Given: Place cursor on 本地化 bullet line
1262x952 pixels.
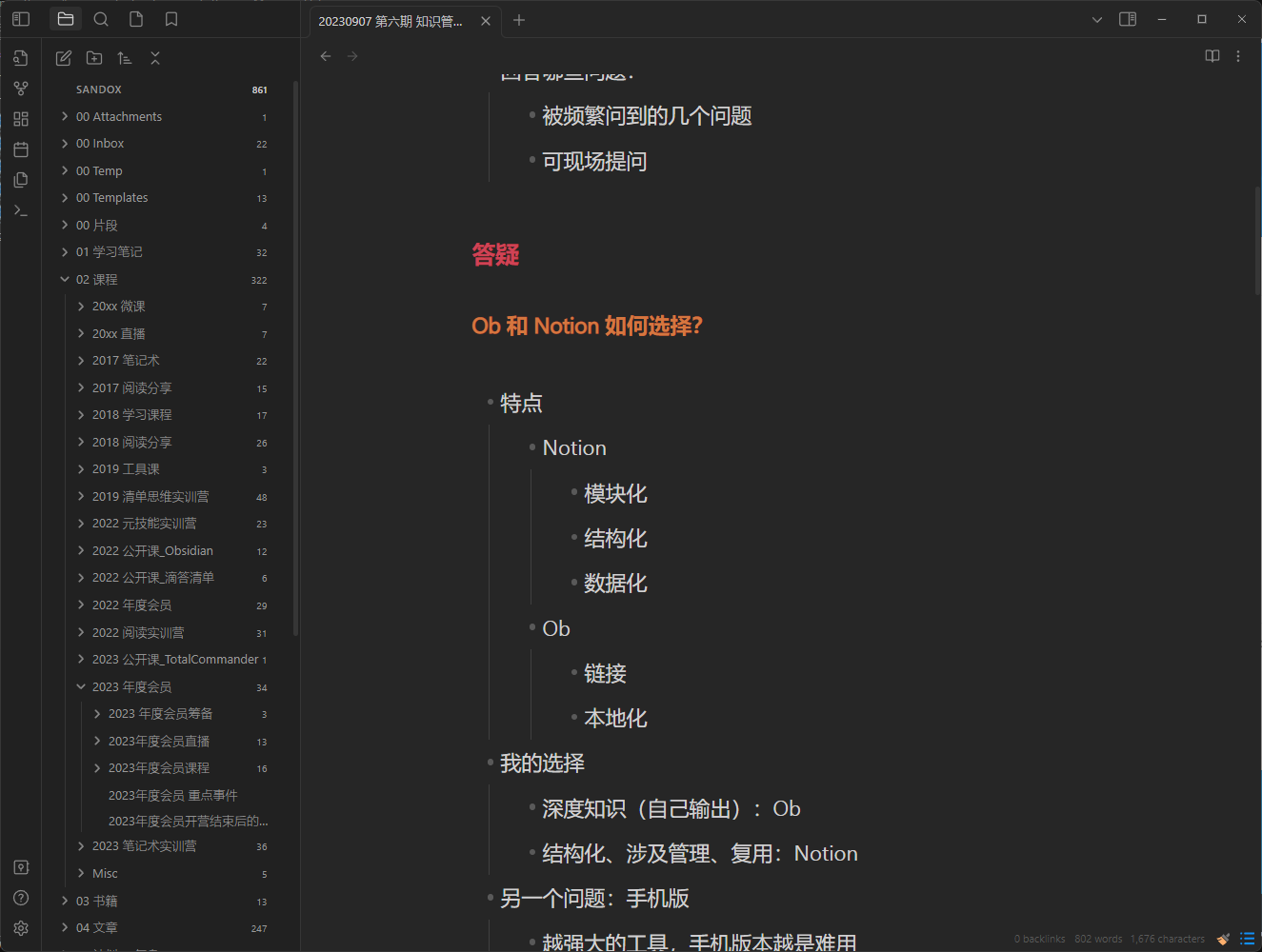Looking at the screenshot, I should 615,718.
